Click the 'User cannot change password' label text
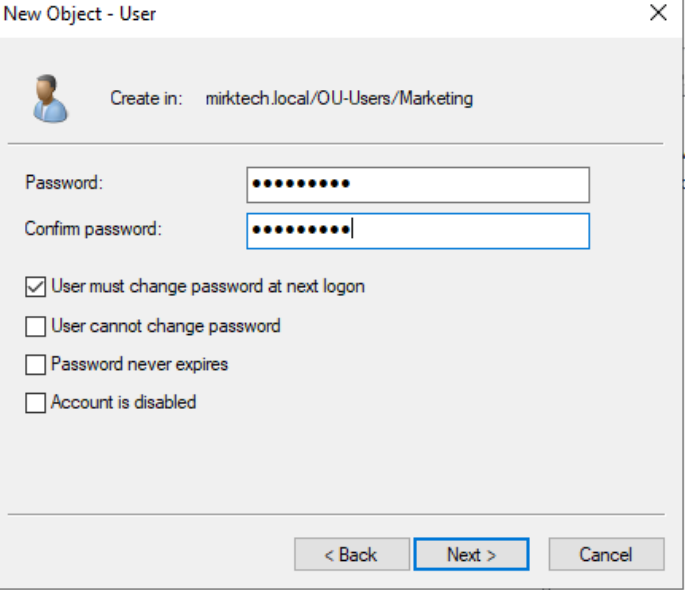The height and width of the screenshot is (590, 685). (x=166, y=326)
